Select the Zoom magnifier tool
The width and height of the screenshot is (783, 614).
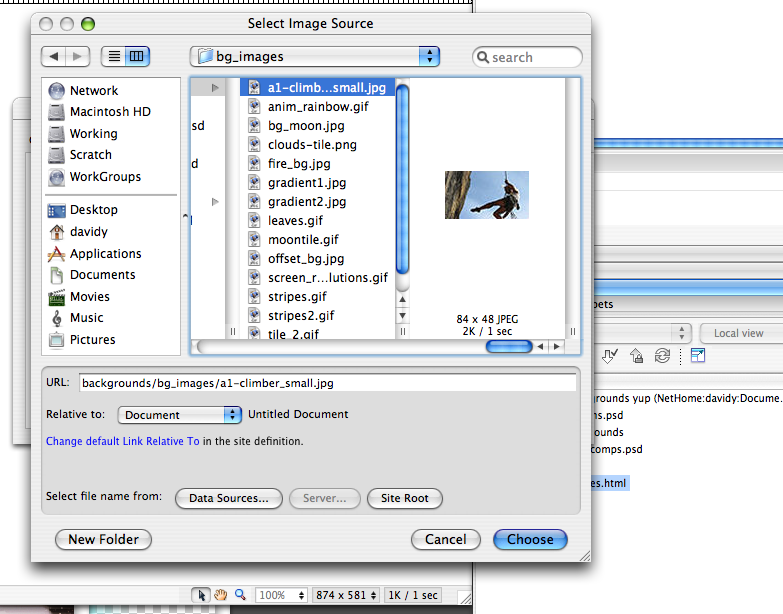point(240,595)
